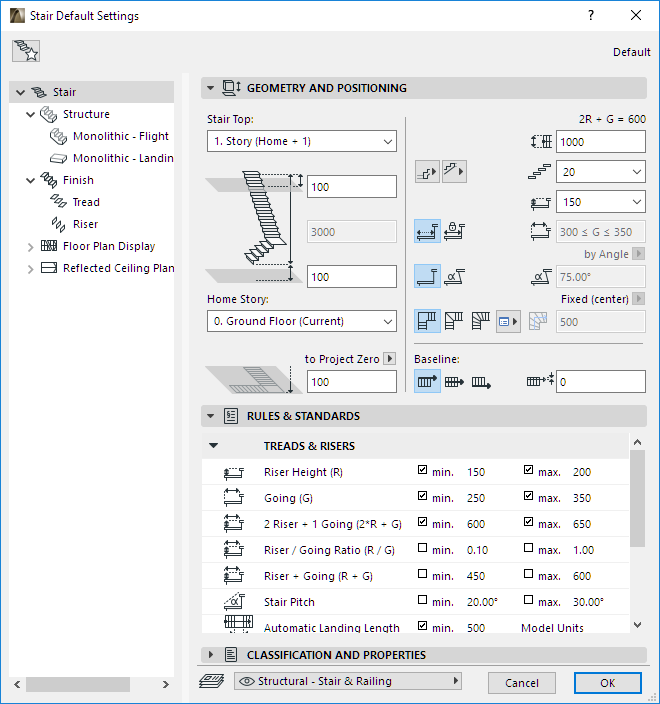Collapse the Geometry and Positioning panel

210,88
